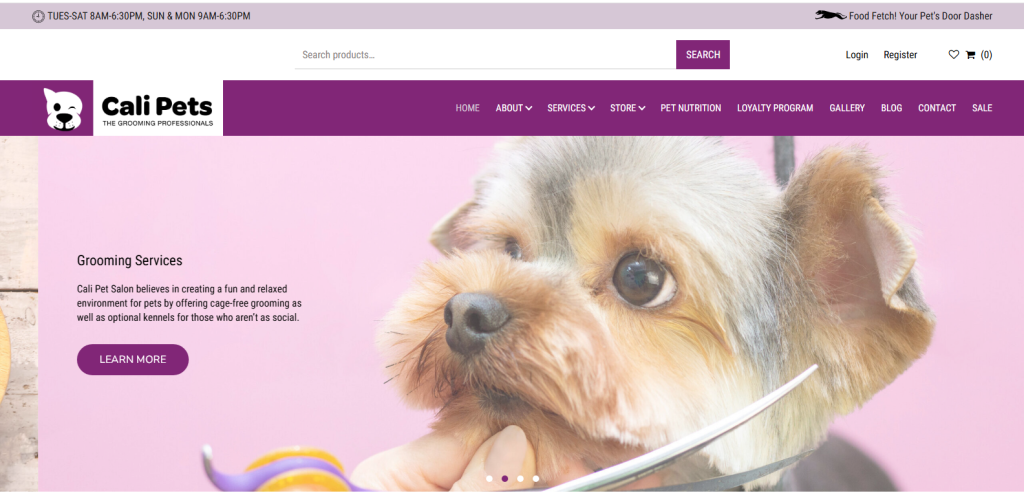Click the running dog Food Fetch icon
Screen dimensions: 1024x502
(831, 15)
